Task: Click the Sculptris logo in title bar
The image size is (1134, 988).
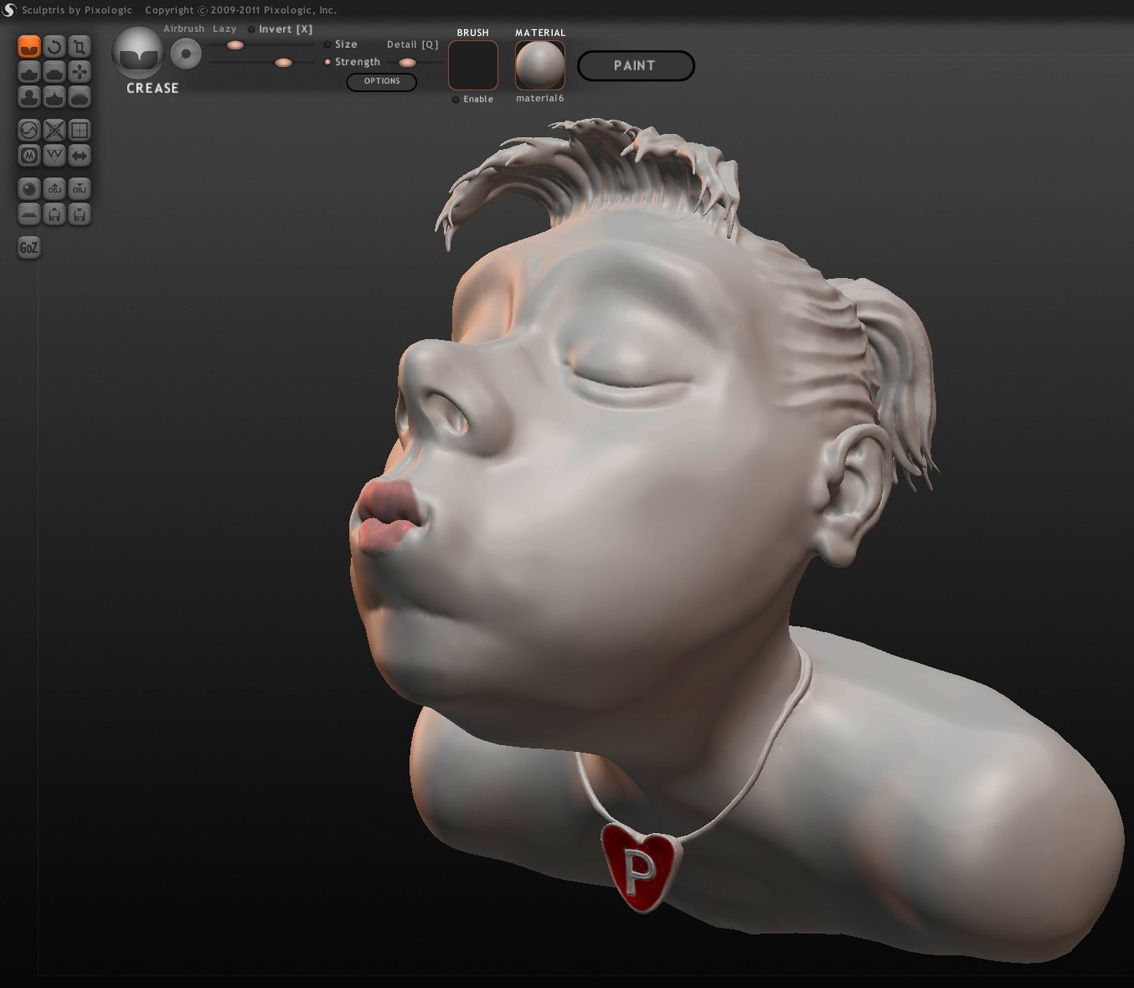Action: tap(9, 10)
